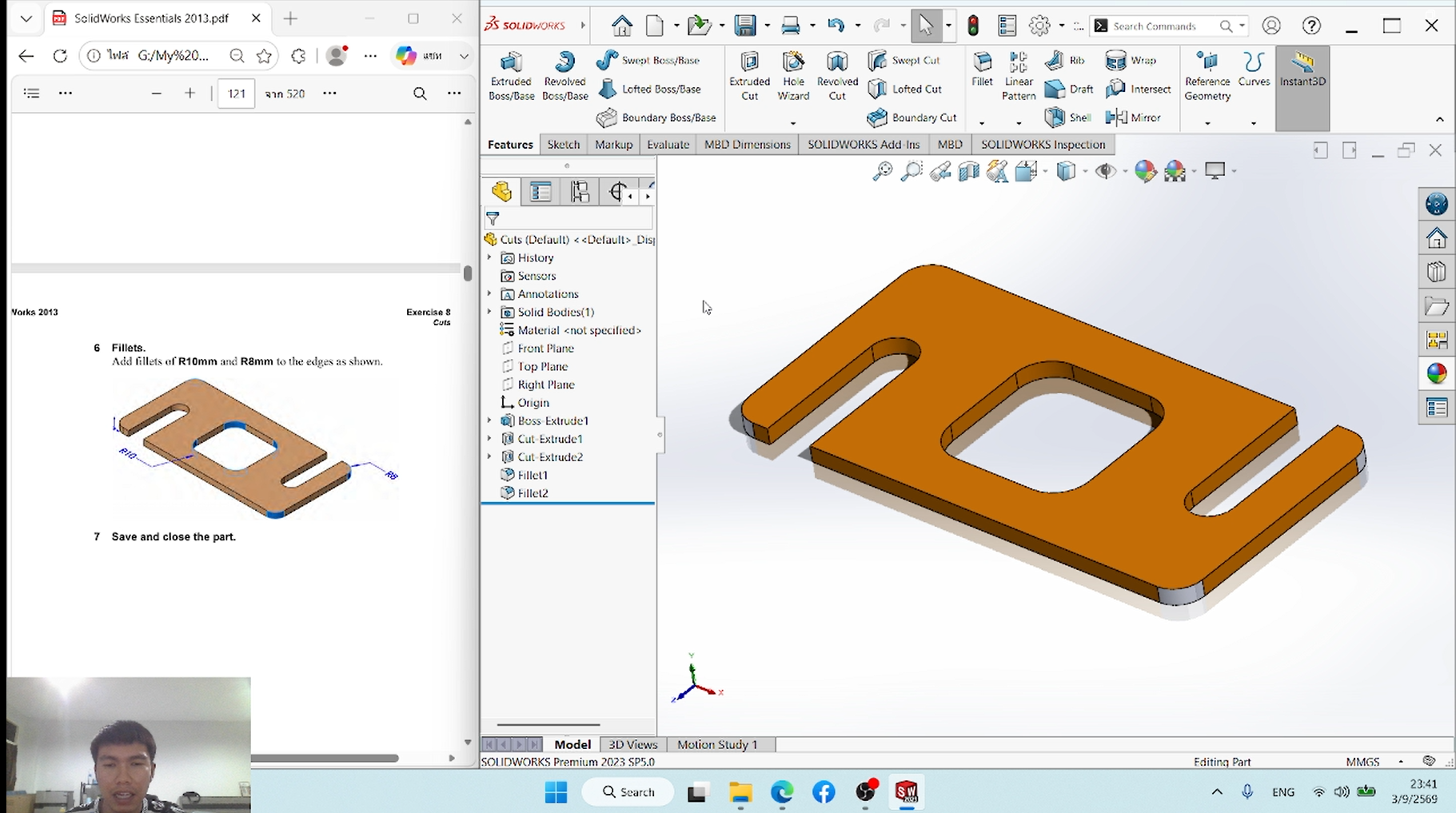Select the Shell feature
The image size is (1456, 813).
(1067, 118)
